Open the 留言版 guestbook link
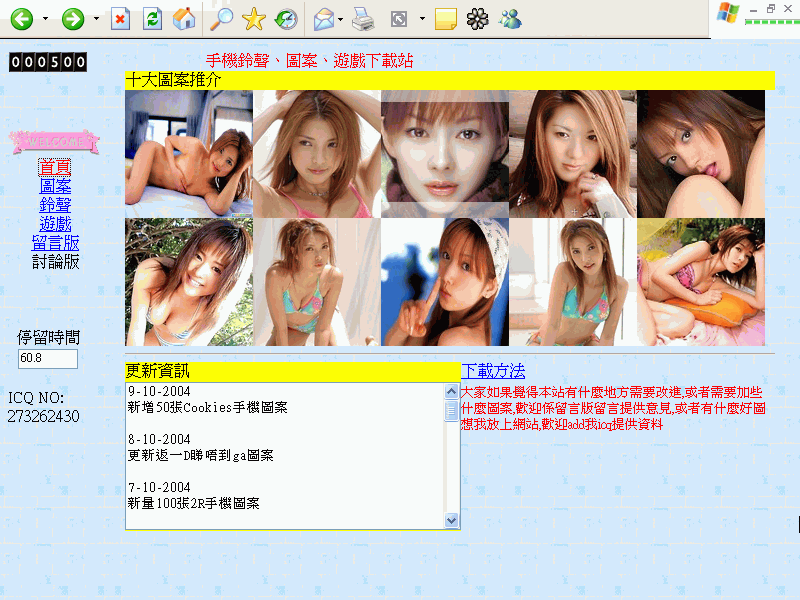This screenshot has height=600, width=800. 55,243
